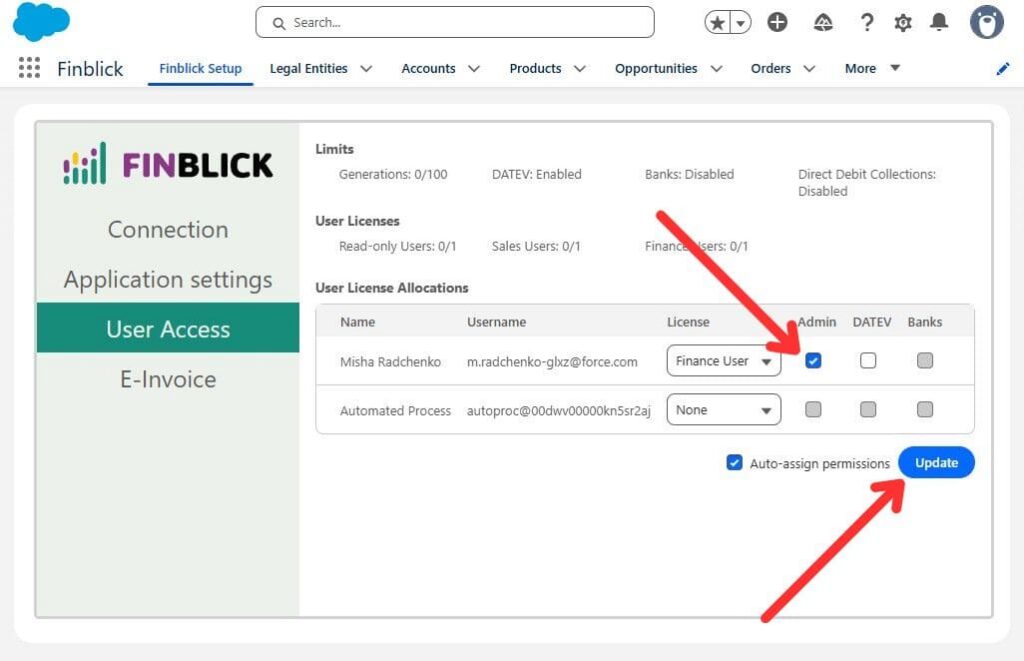Viewport: 1024px width, 661px height.
Task: Click the DATEV: Enabled limit text
Action: [x=536, y=174]
